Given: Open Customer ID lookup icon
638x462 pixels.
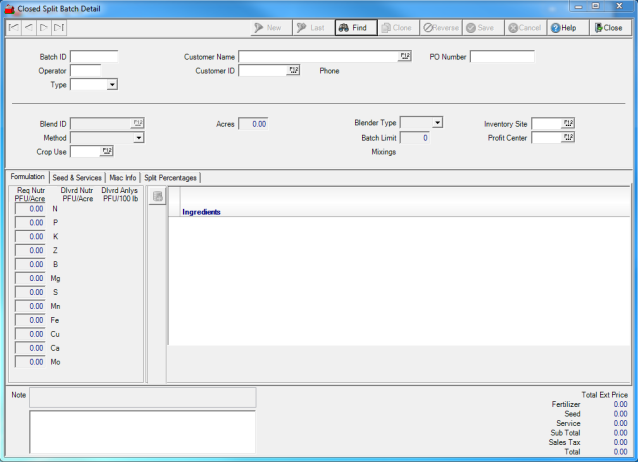Looking at the screenshot, I should tap(294, 71).
